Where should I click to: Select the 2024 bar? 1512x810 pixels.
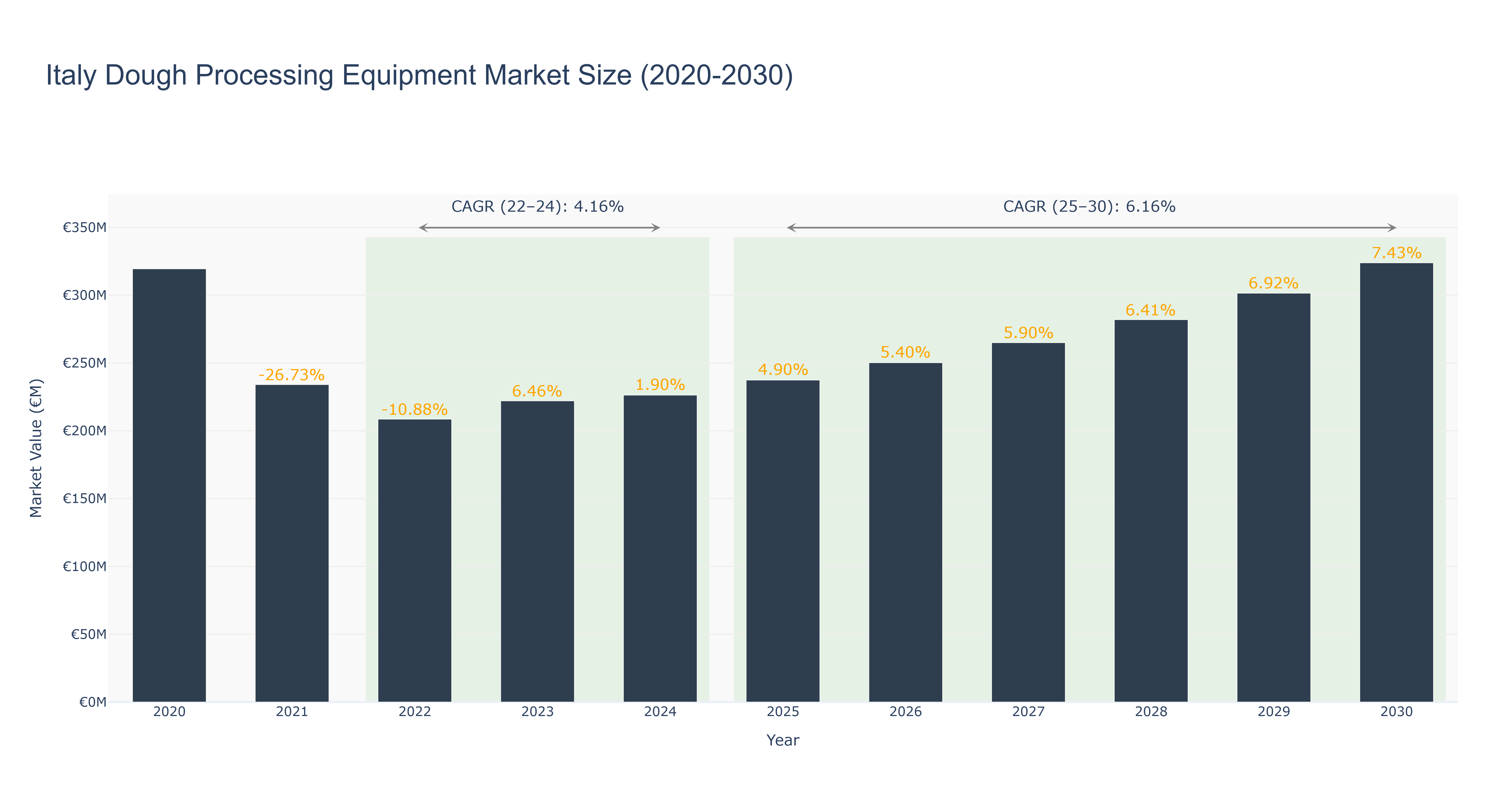(x=660, y=549)
